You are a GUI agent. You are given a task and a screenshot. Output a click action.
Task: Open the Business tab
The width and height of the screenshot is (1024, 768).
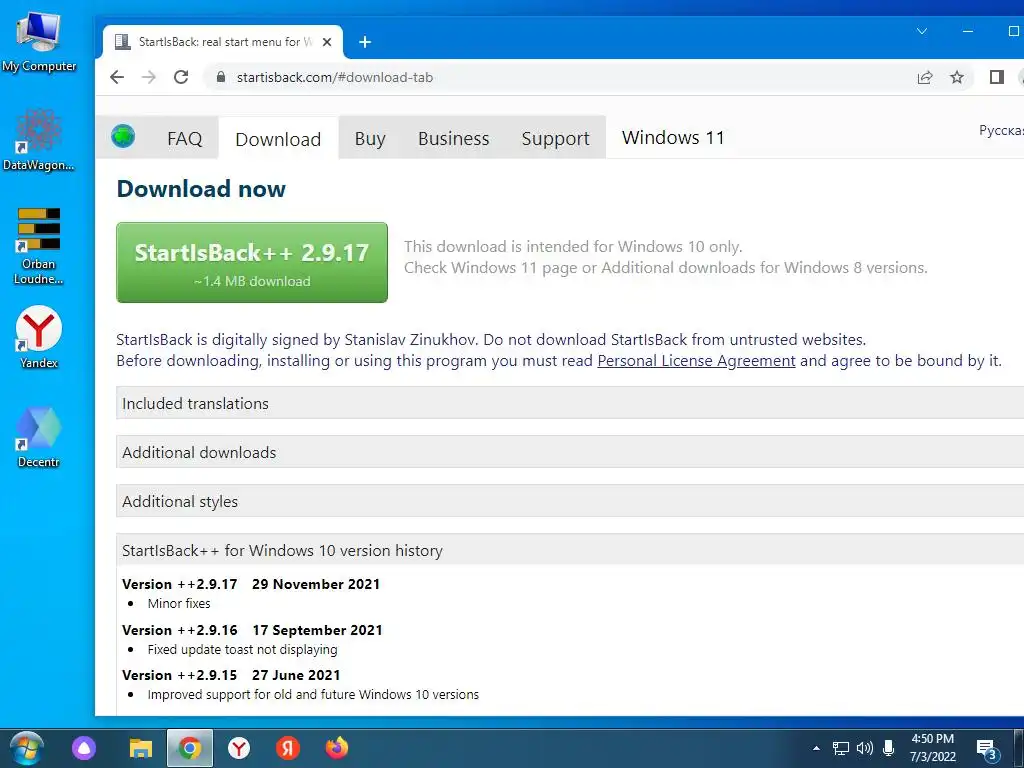tap(454, 138)
